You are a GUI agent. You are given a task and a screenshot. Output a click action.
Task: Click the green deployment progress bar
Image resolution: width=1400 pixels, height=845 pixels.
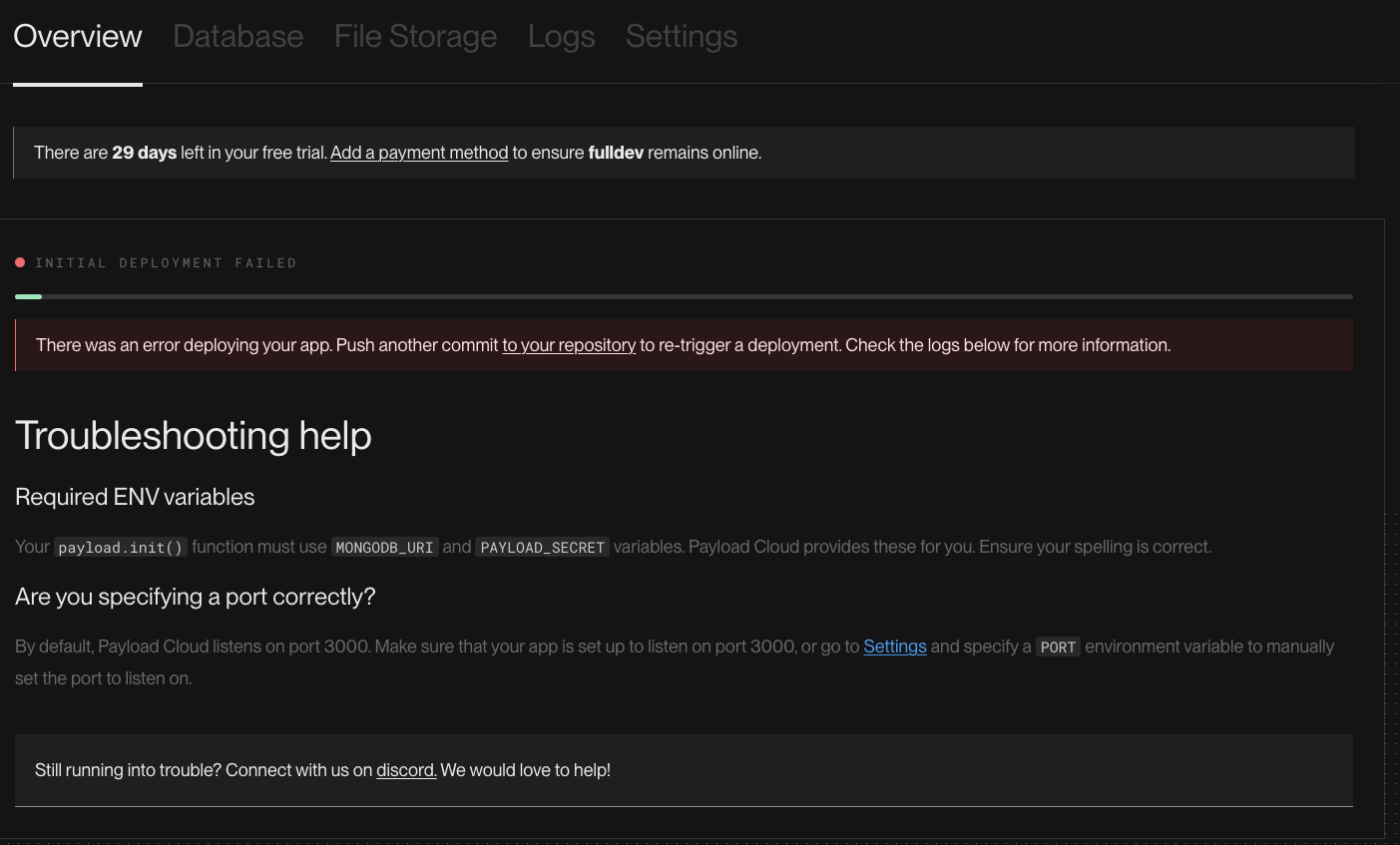[x=28, y=296]
